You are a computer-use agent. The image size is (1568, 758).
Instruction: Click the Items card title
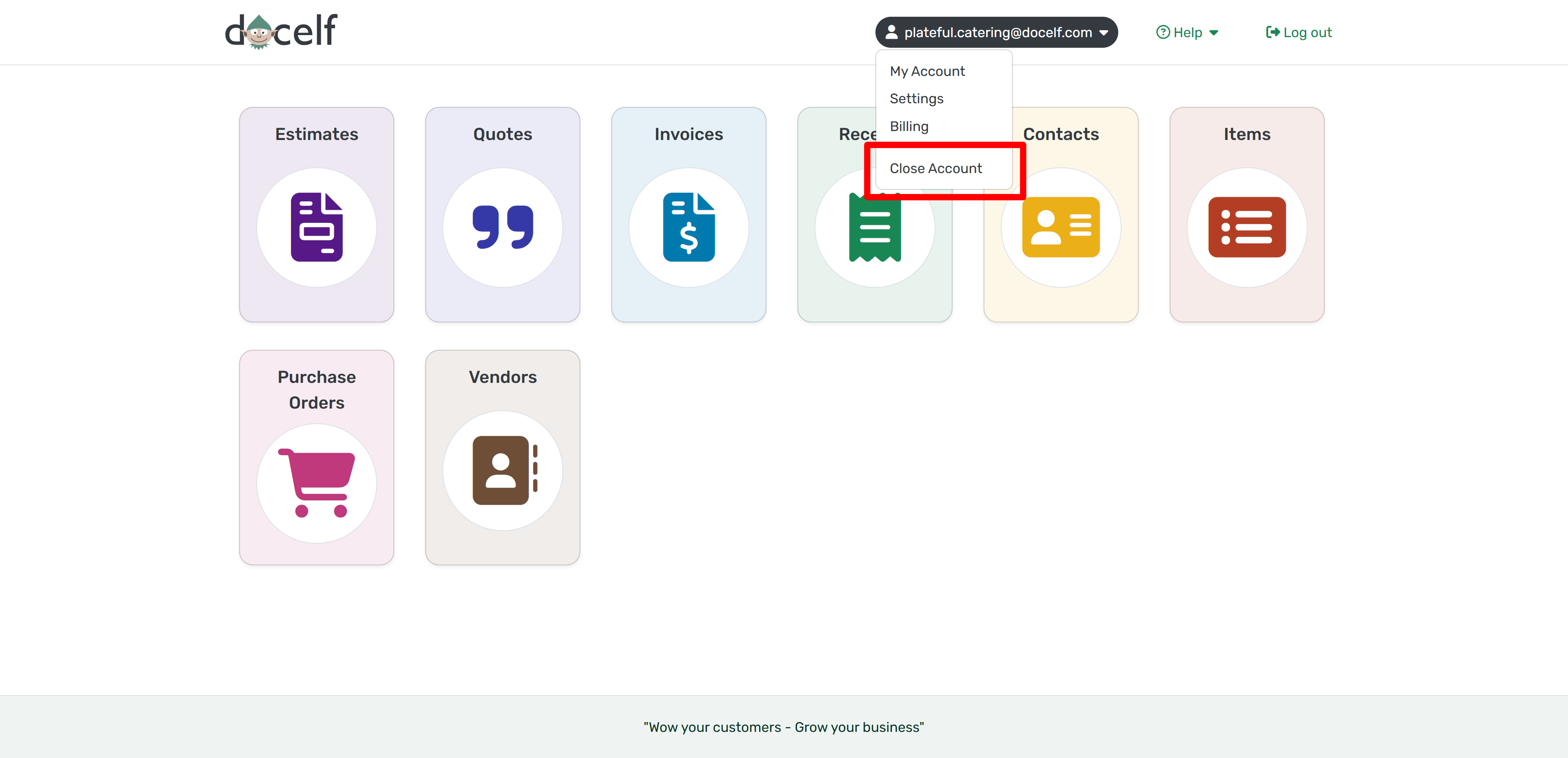coord(1247,134)
